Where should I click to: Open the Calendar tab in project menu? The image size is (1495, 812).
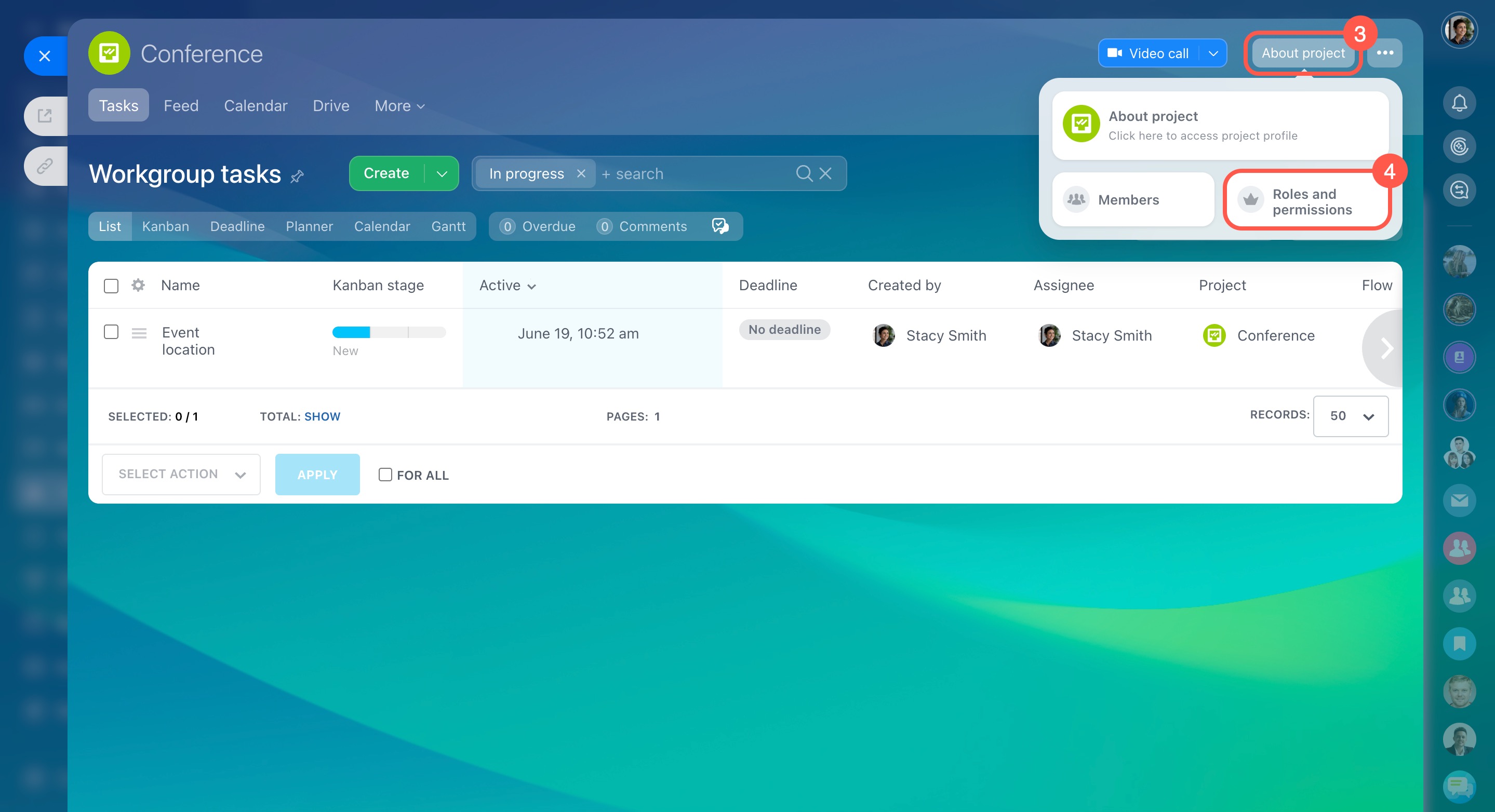click(x=256, y=105)
